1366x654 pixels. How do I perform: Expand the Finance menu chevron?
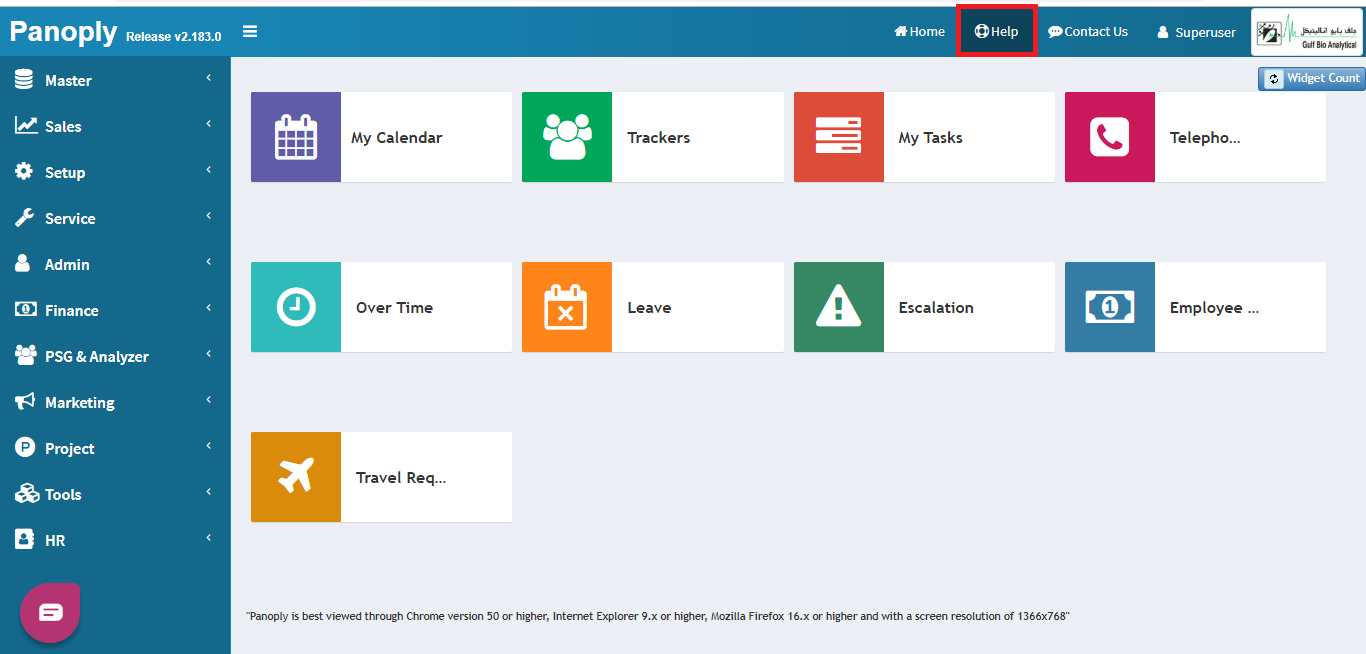tap(209, 308)
